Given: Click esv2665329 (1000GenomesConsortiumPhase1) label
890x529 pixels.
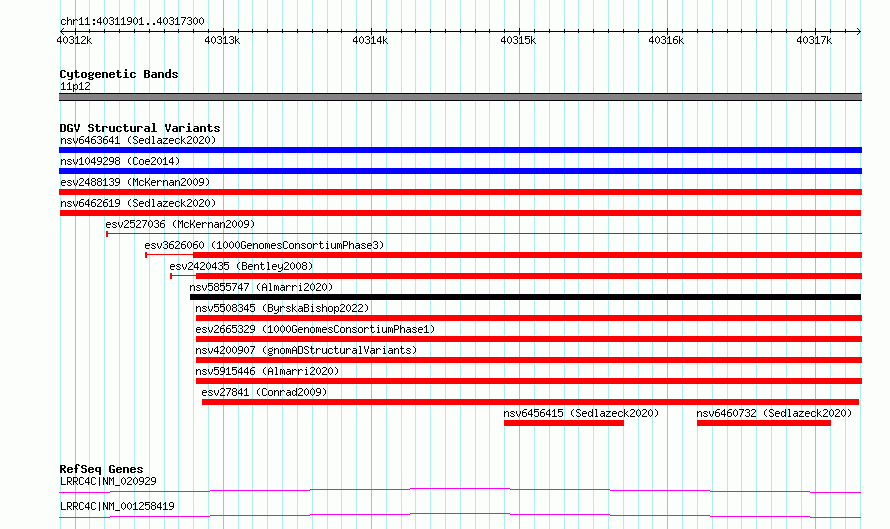Looking at the screenshot, I should click(x=316, y=329).
